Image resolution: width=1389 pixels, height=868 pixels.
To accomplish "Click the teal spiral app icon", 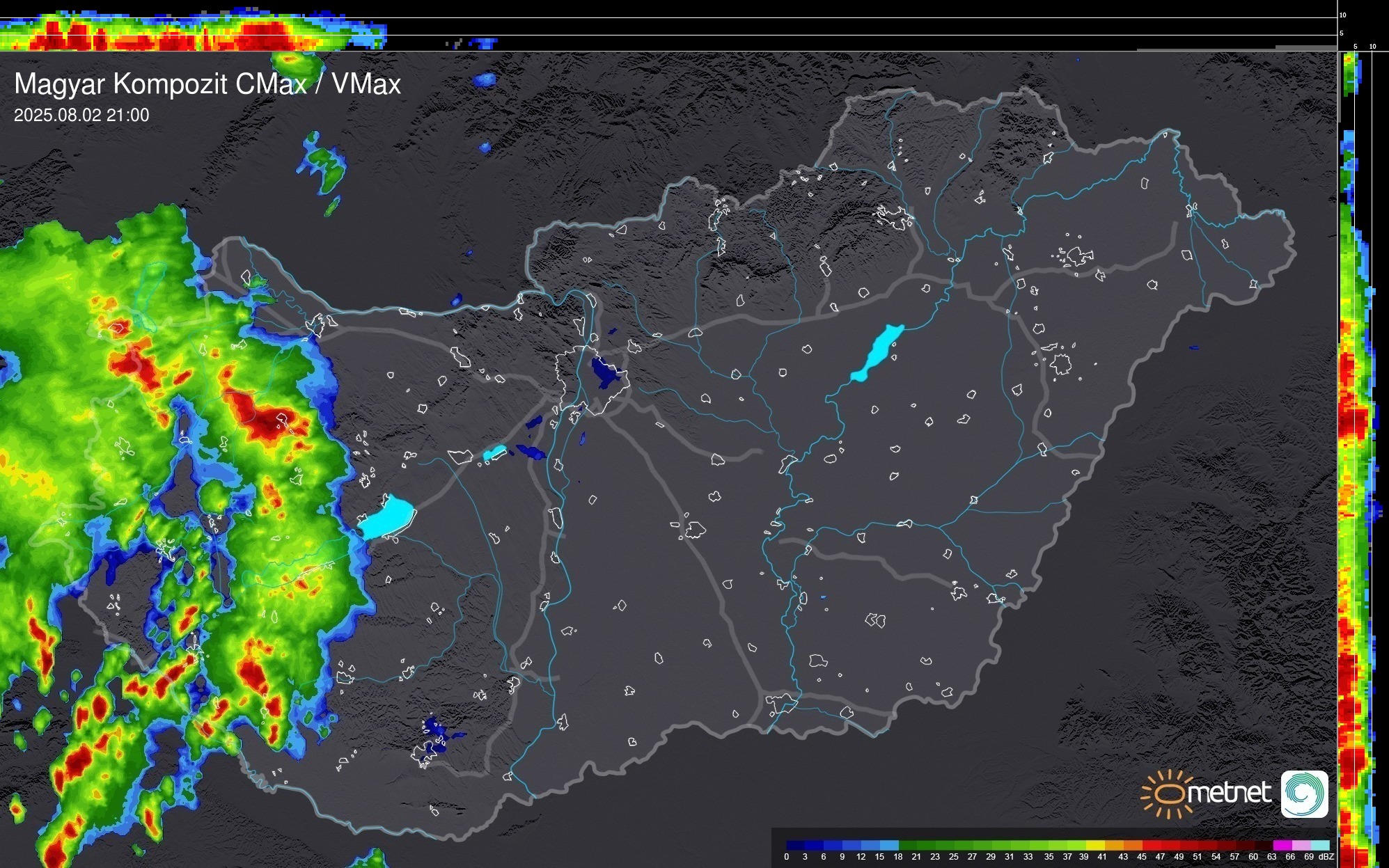I will [x=1304, y=794].
